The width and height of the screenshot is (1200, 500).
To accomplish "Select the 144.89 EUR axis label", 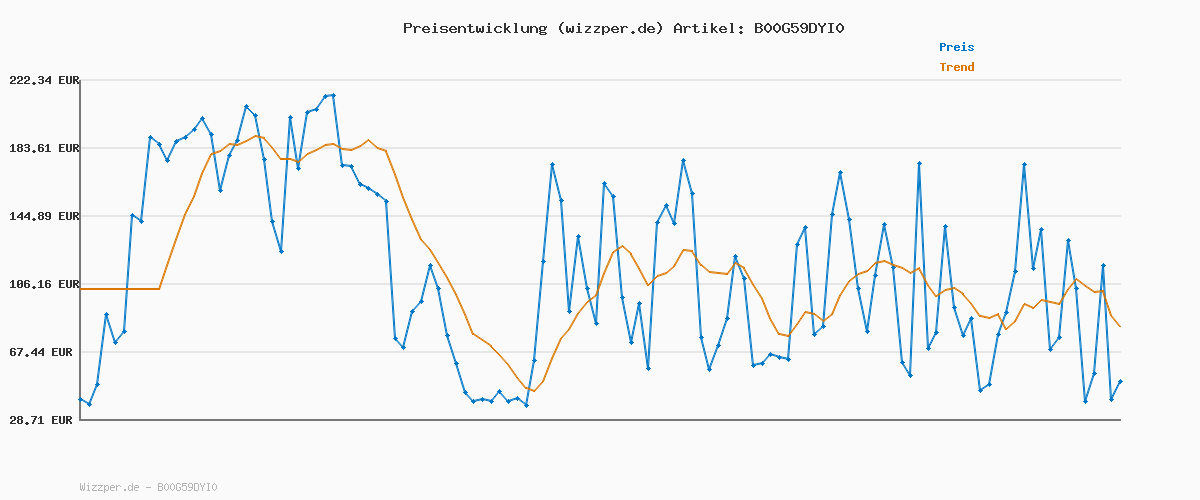I will pyautogui.click(x=41, y=216).
